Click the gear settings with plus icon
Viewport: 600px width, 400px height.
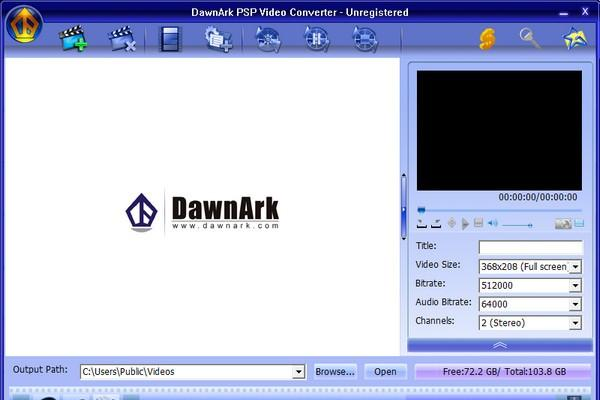[x=218, y=39]
